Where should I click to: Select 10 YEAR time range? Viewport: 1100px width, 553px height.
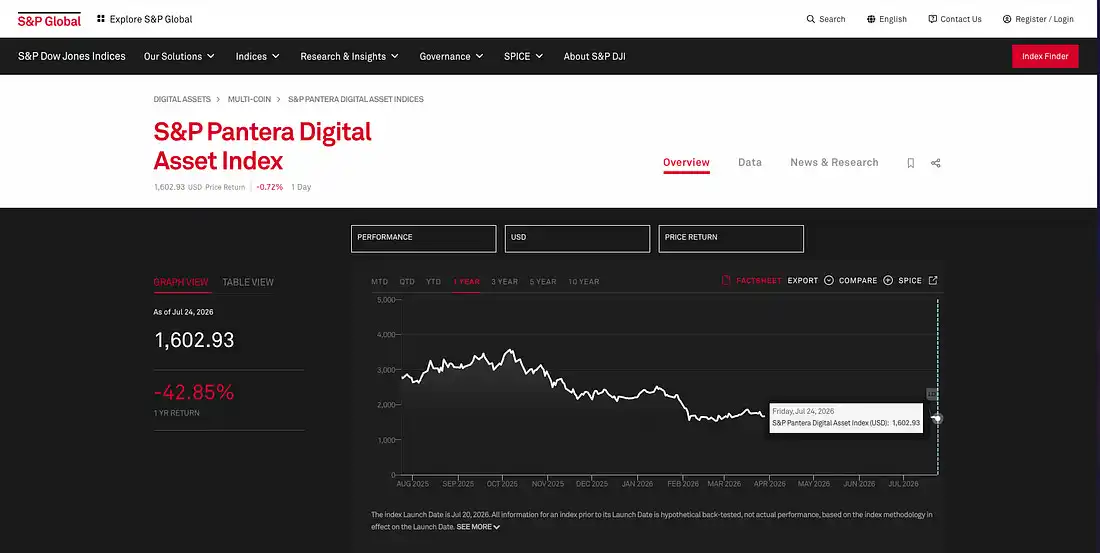(584, 281)
